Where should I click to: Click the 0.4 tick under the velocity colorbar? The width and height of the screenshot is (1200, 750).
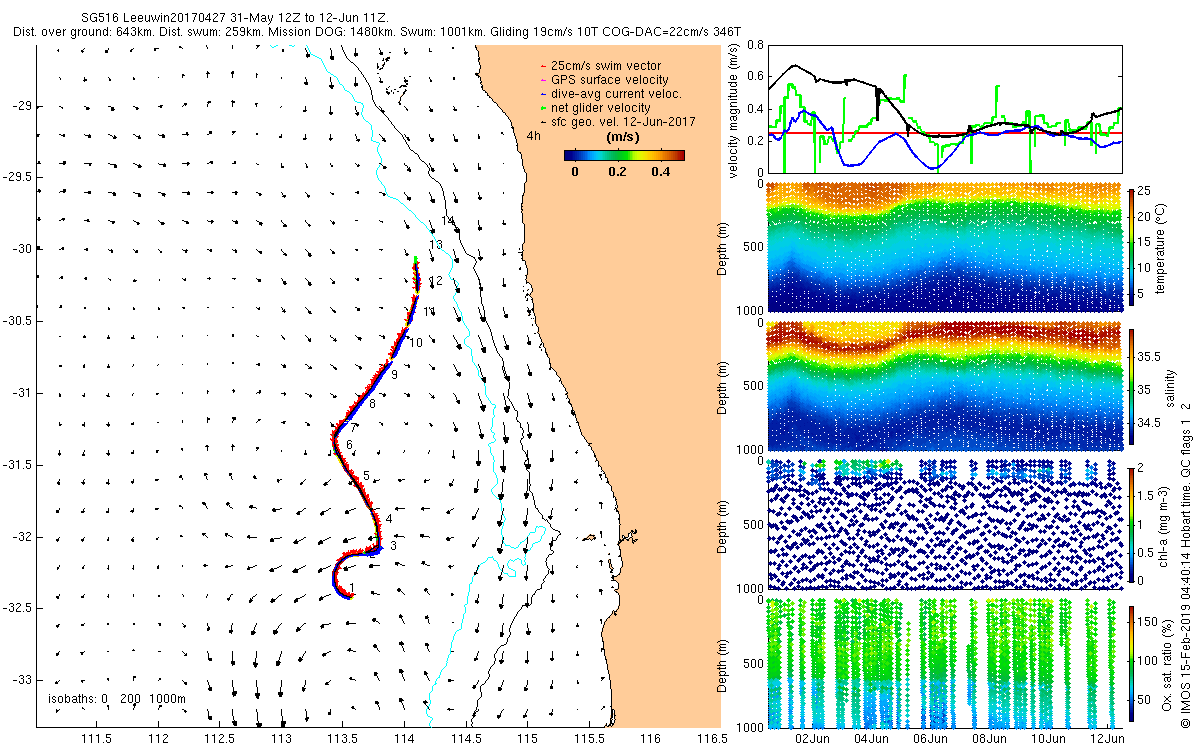tap(659, 171)
